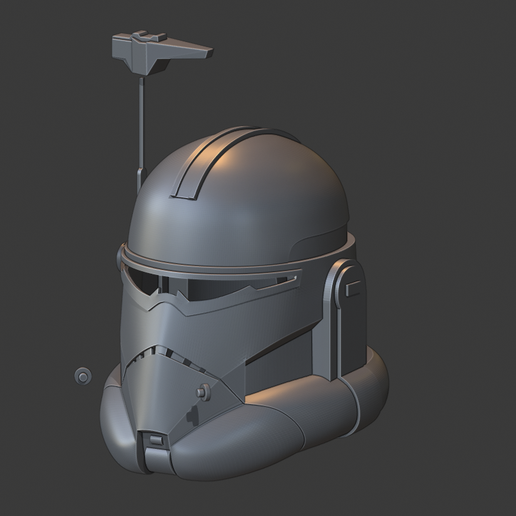Select the detached round stud beside the helmet
Viewport: 516px width, 516px height.
click(x=83, y=376)
